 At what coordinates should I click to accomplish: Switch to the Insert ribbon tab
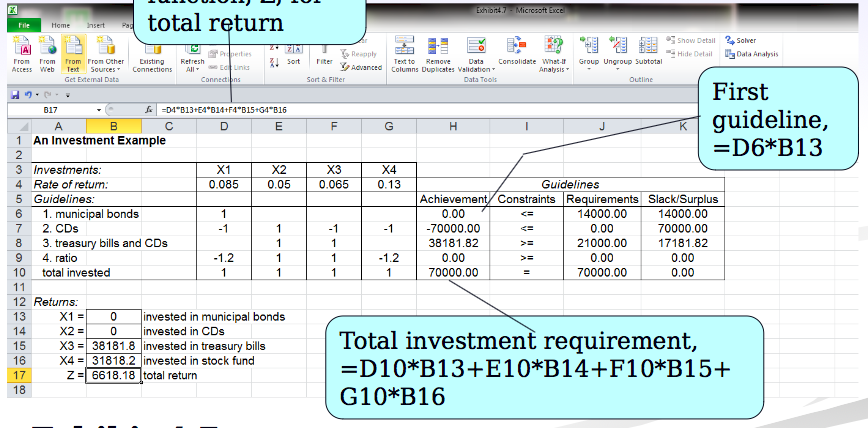[x=95, y=25]
